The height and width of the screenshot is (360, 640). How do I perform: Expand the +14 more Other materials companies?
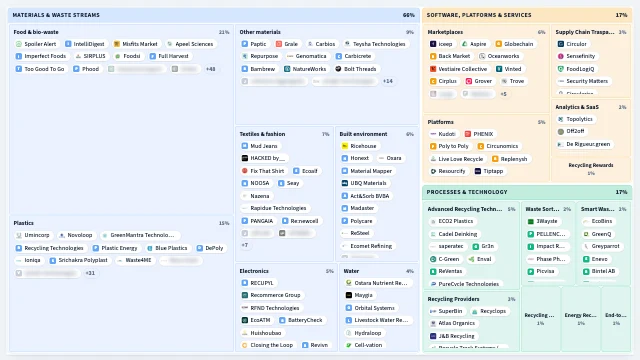[x=388, y=81]
